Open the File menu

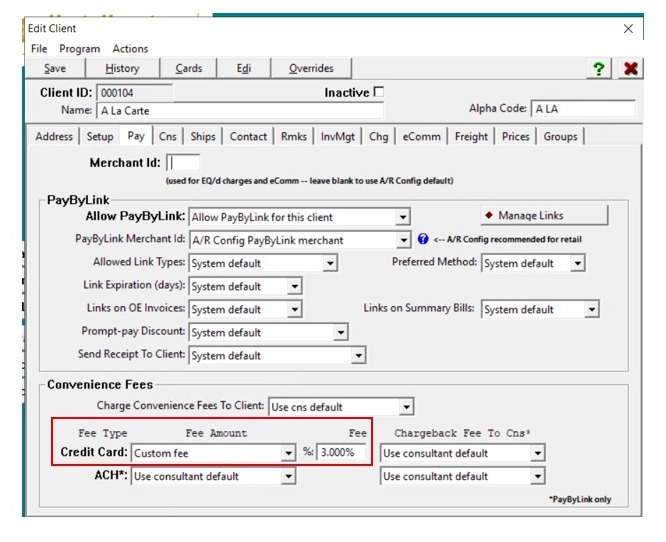39,49
